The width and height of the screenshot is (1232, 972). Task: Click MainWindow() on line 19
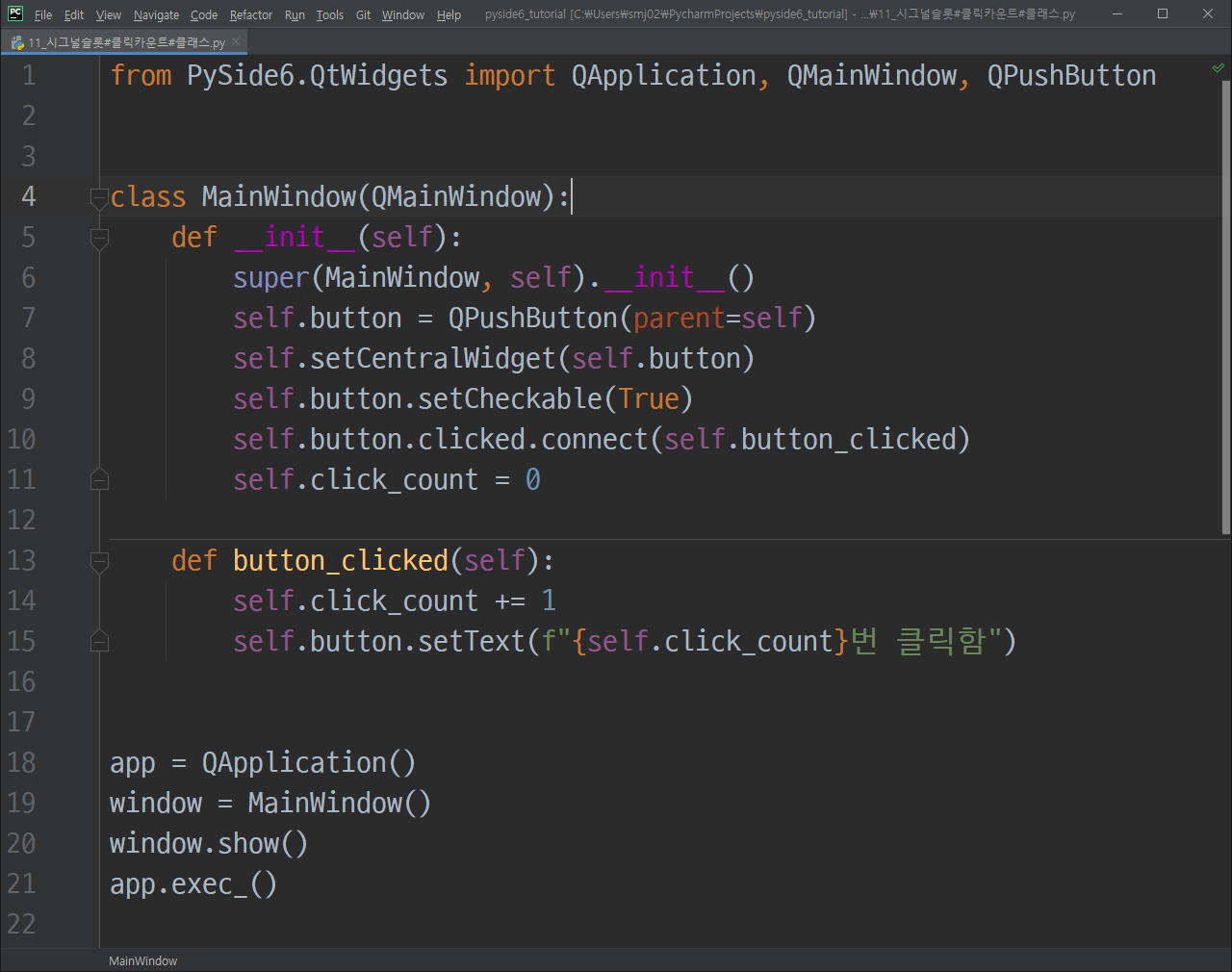click(340, 803)
